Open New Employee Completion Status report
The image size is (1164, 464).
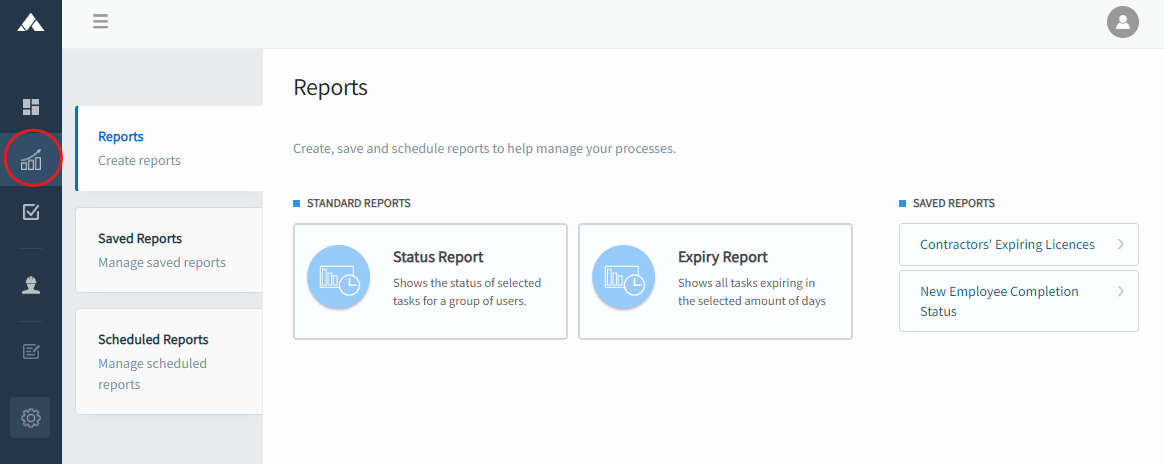click(x=1018, y=301)
